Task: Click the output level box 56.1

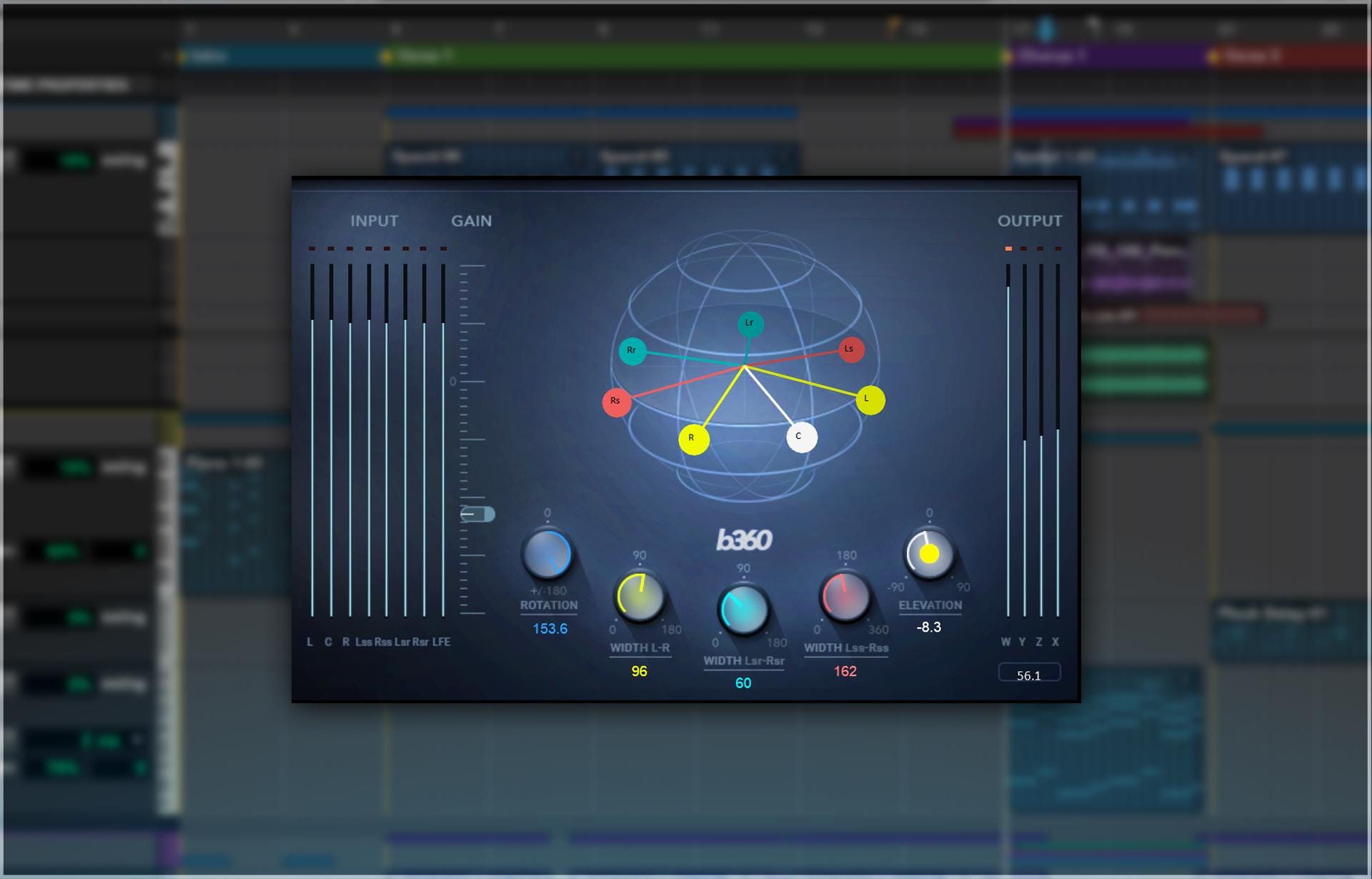Action: click(x=1029, y=674)
